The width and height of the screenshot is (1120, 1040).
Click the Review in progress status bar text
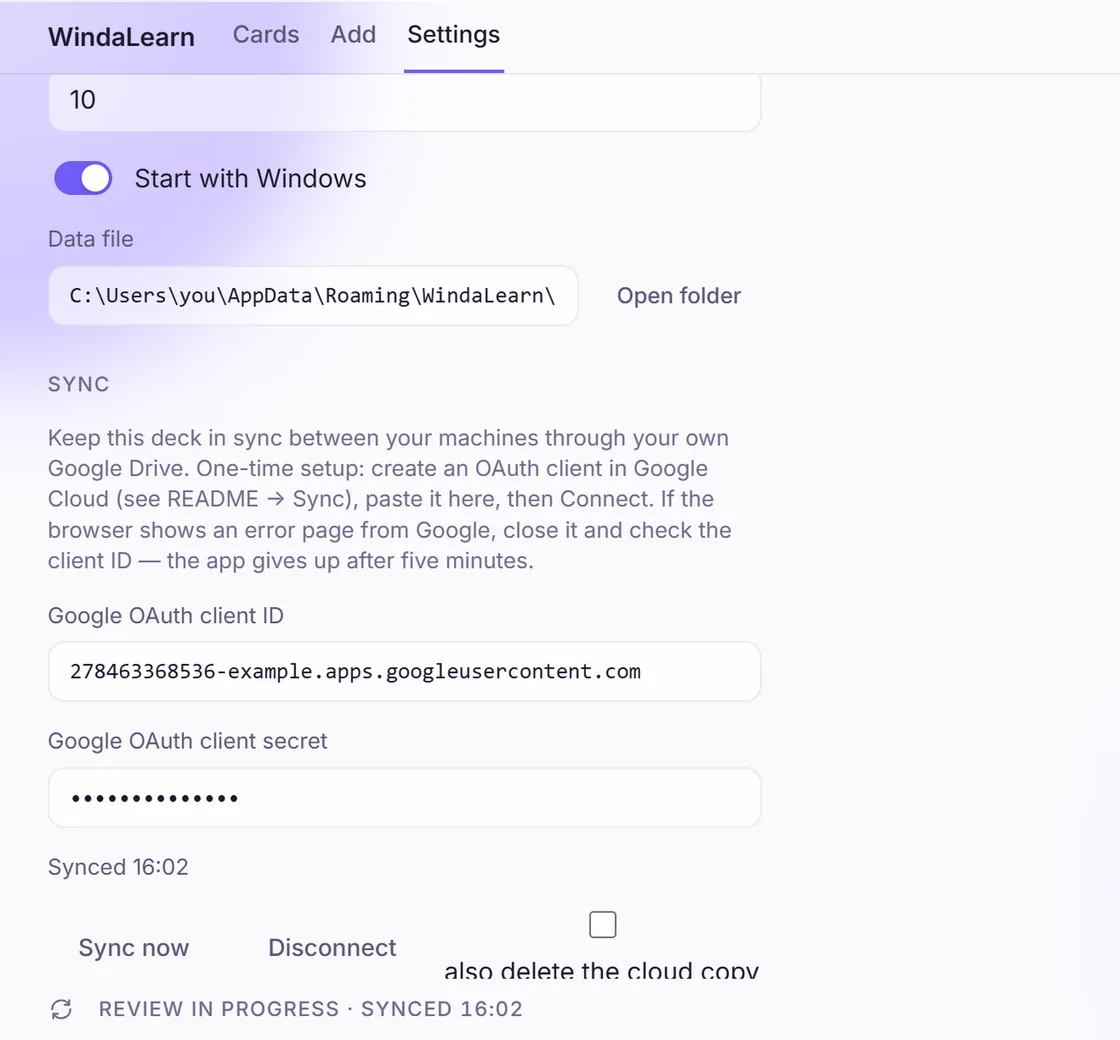click(311, 1009)
